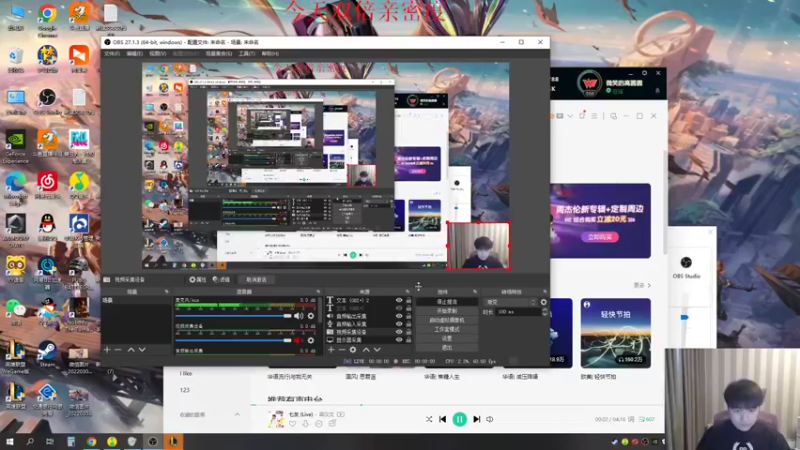The width and height of the screenshot is (800, 450).
Task: Add a new scene with plus icon
Action: [x=107, y=349]
